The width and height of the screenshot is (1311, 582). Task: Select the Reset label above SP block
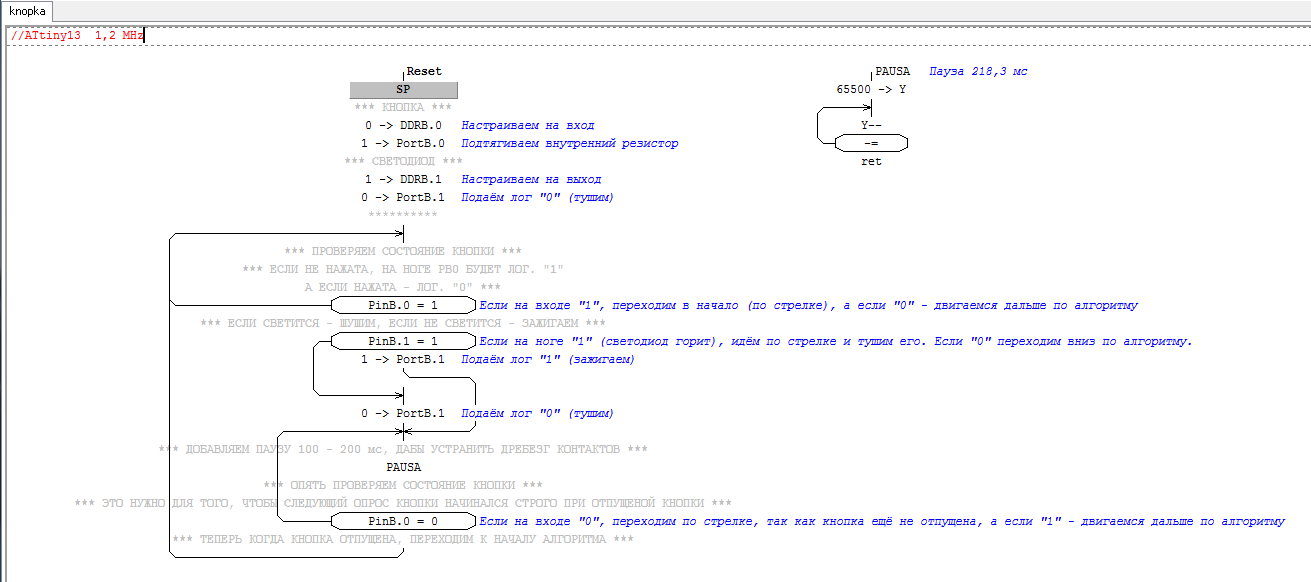click(423, 72)
